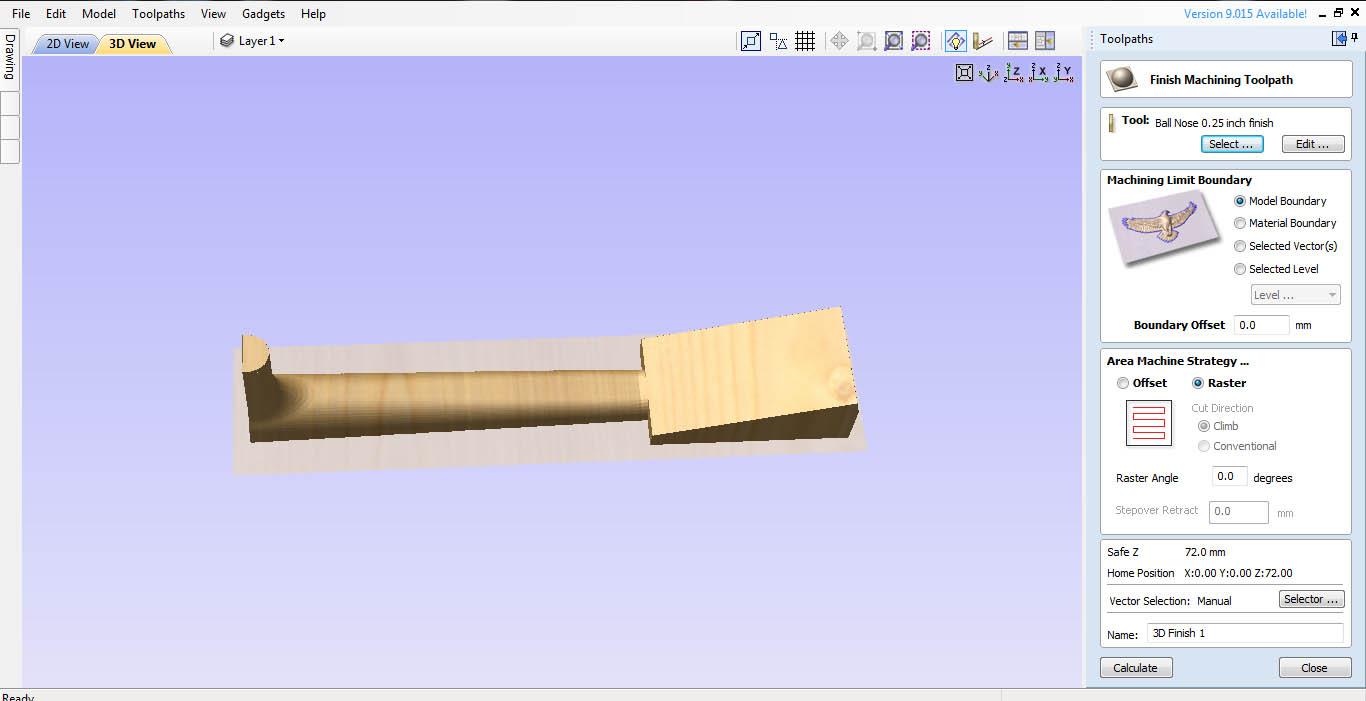The width and height of the screenshot is (1366, 701).
Task: Open the Help menu
Action: pos(313,14)
